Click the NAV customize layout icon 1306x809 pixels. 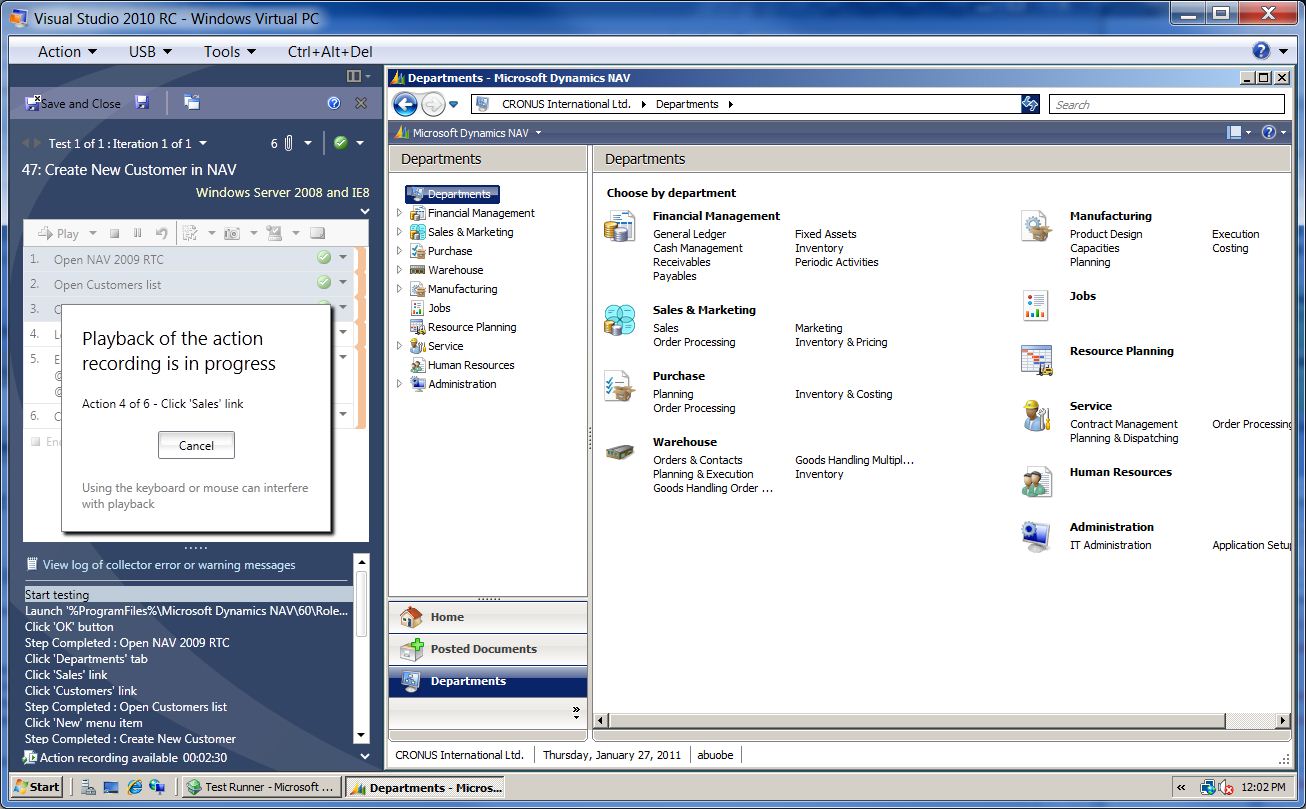click(1234, 132)
